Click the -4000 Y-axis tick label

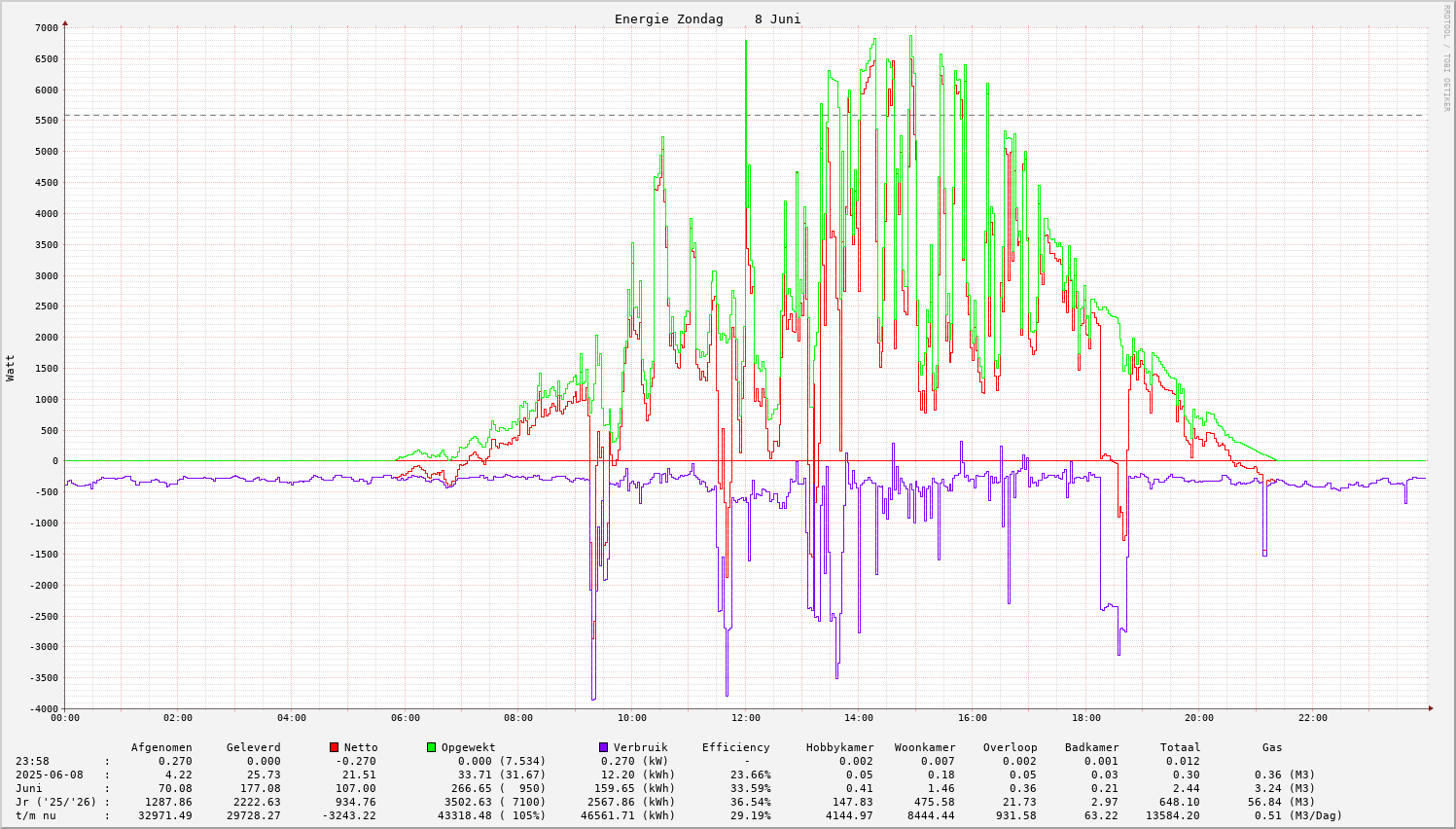point(43,709)
